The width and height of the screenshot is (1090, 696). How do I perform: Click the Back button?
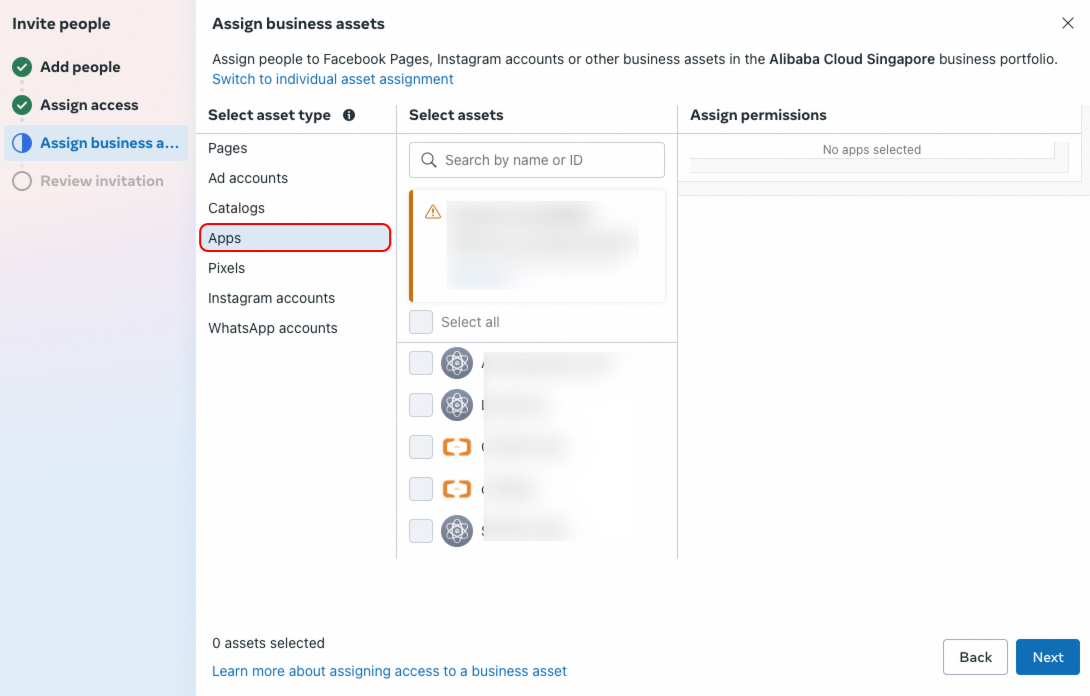coord(975,657)
